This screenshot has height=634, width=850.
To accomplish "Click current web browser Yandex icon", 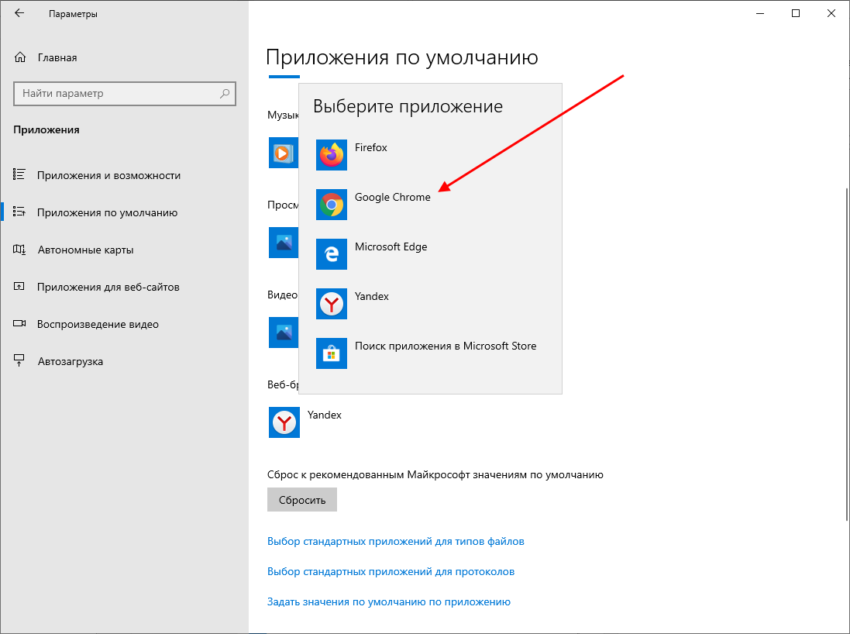I will pos(284,422).
